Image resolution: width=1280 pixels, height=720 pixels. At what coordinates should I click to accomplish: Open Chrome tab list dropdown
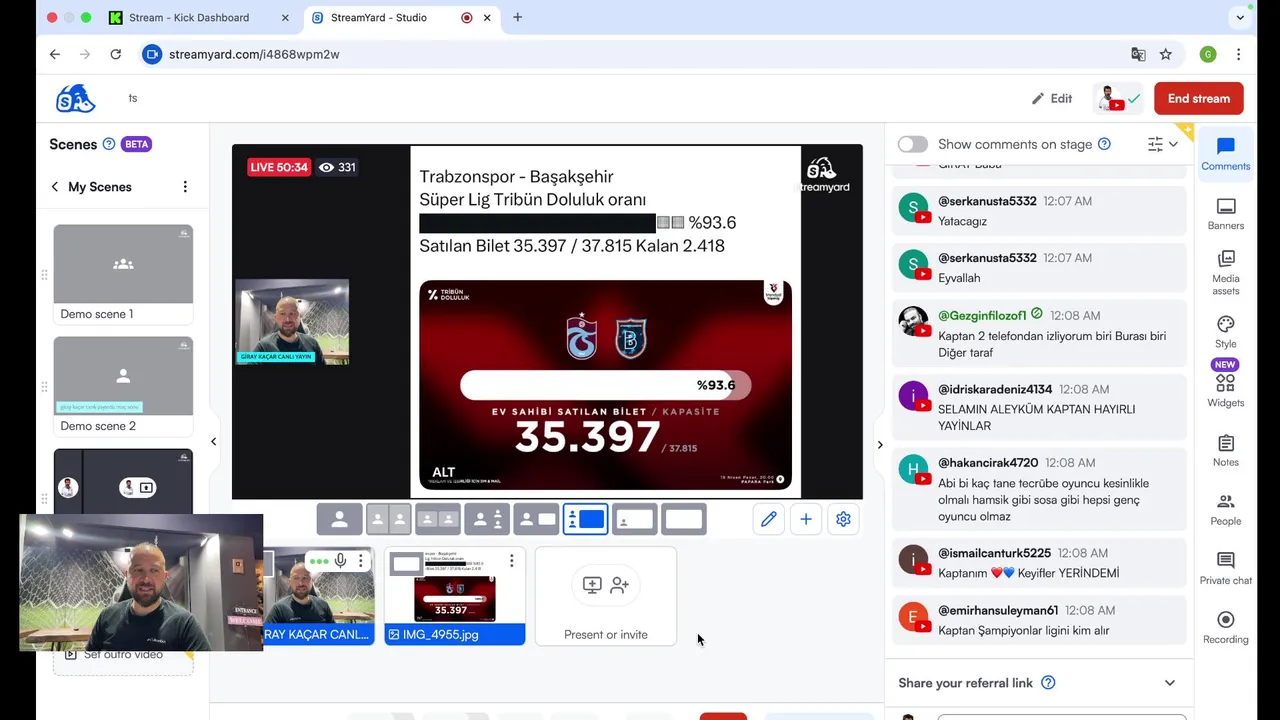pyautogui.click(x=1240, y=17)
